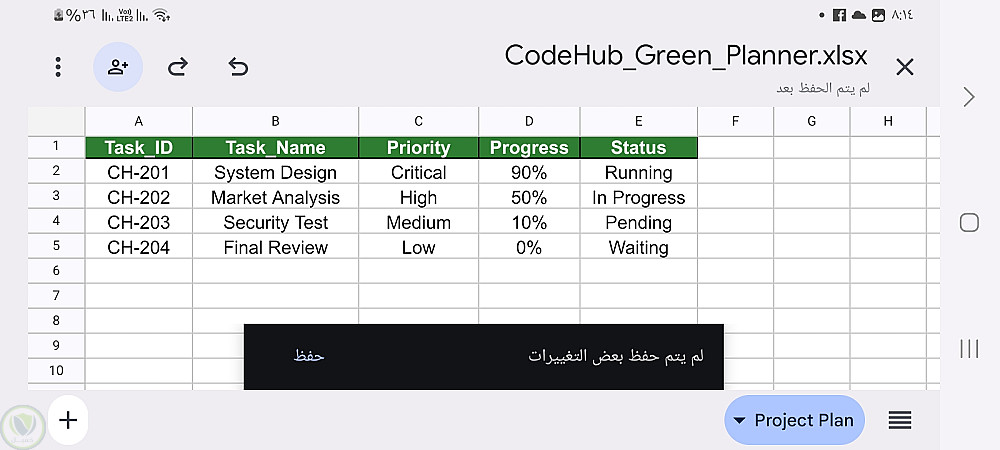Click the undo arrow icon
This screenshot has width=1000, height=450.
238,67
